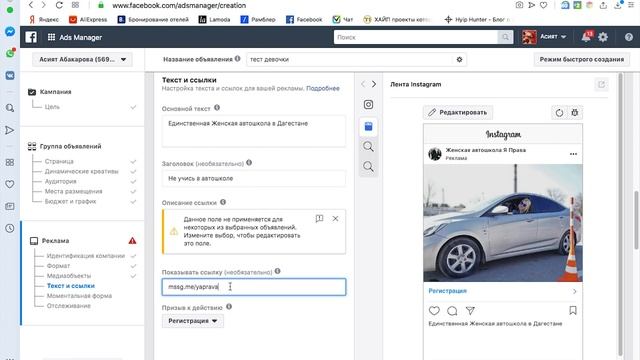Click the Показывать ссылку input field
640x360 pixels.
(x=254, y=287)
